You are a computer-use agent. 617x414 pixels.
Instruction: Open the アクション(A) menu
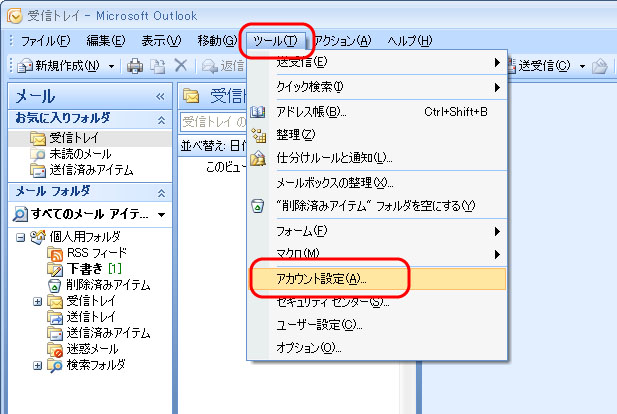[342, 41]
